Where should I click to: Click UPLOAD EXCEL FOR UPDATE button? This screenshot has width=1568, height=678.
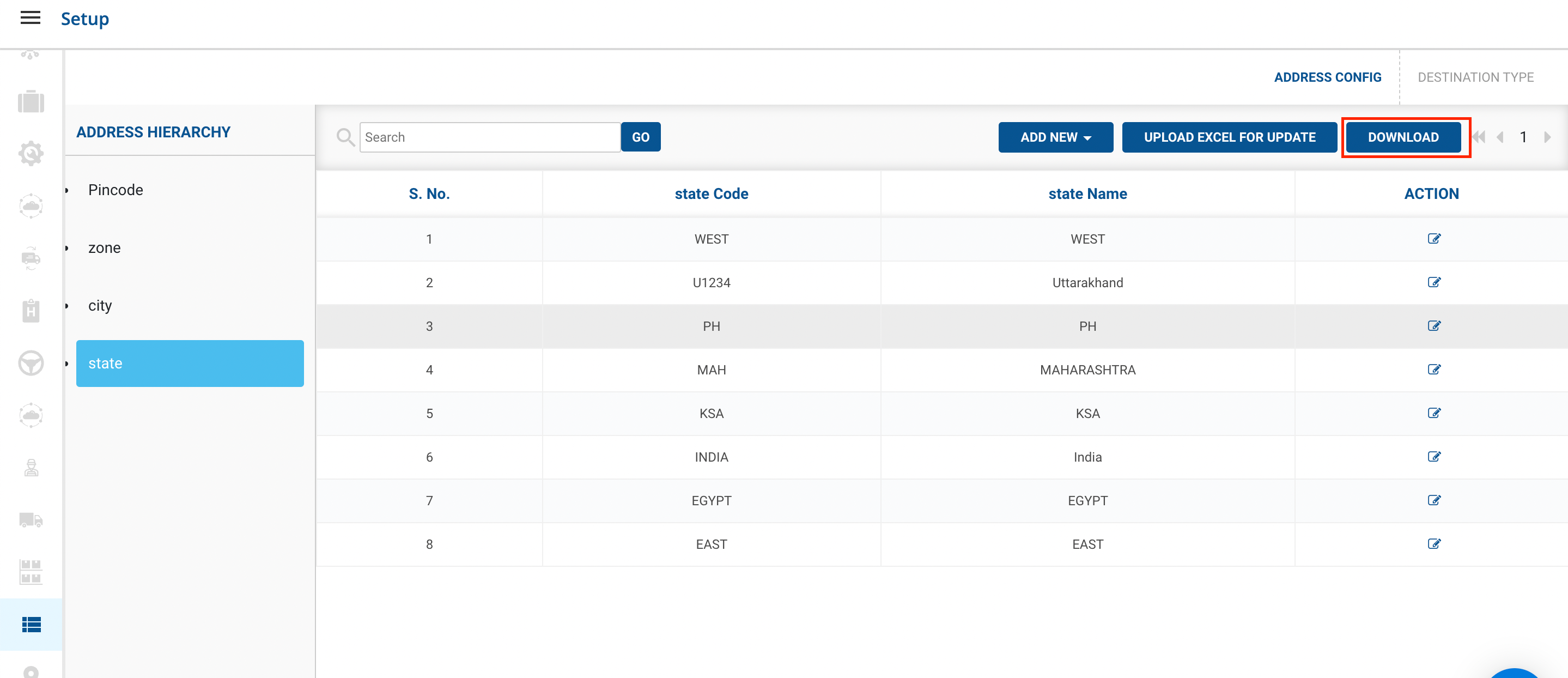(1229, 137)
